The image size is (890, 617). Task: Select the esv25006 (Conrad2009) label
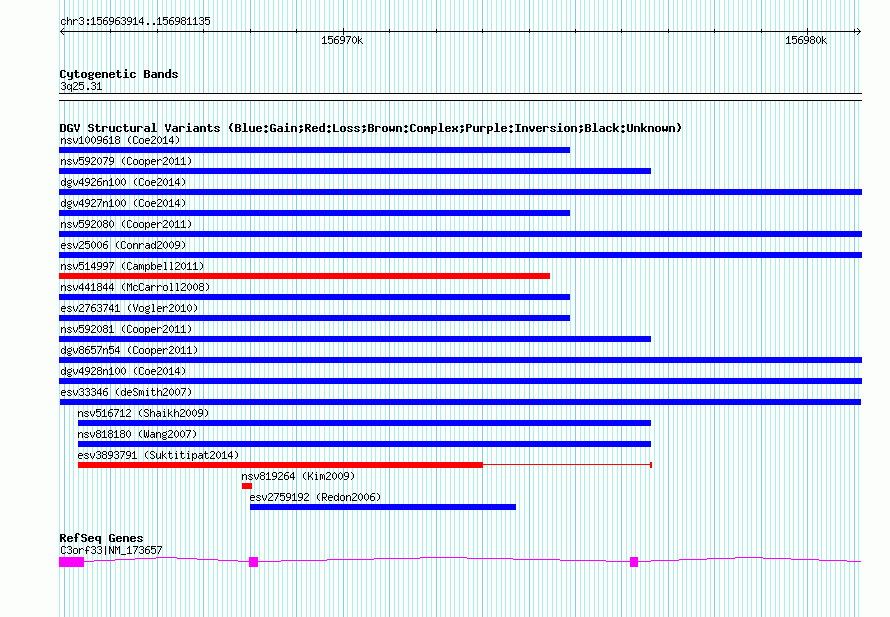pos(123,245)
